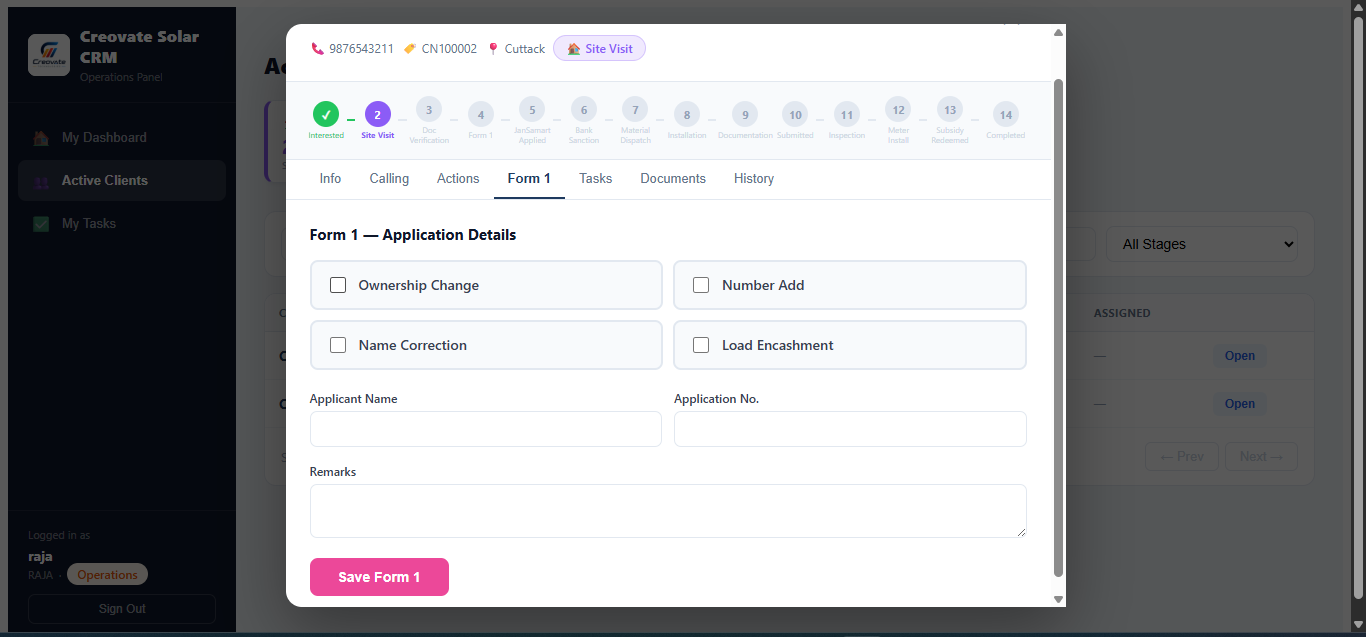Switch to the Actions tab
Image resolution: width=1366 pixels, height=637 pixels.
pos(458,179)
